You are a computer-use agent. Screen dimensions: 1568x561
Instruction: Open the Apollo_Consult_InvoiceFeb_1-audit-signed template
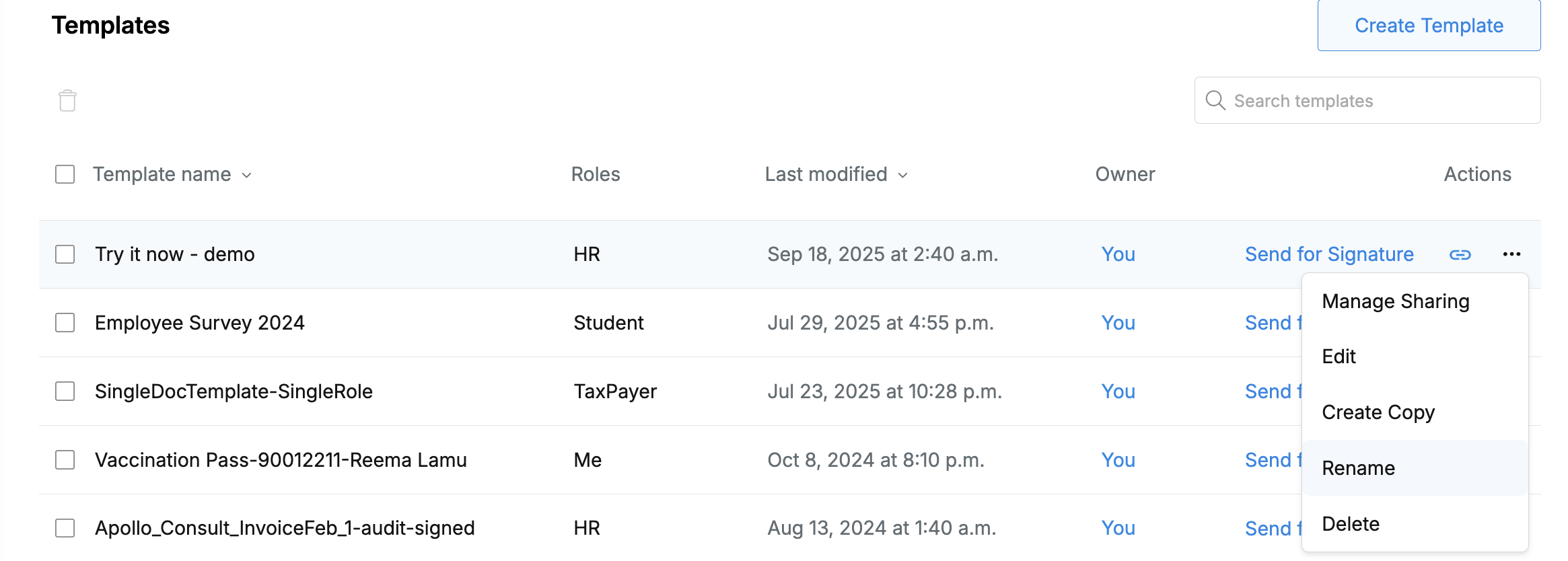point(285,528)
